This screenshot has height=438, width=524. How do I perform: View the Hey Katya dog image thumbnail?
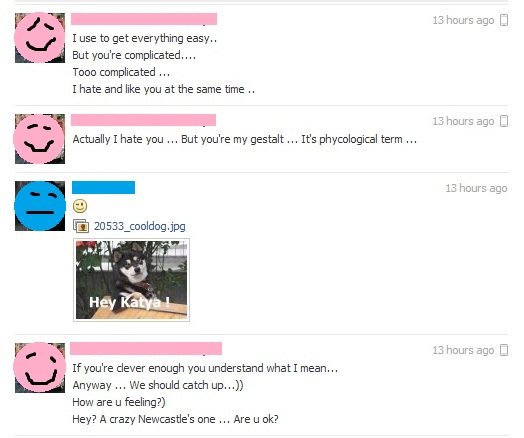pos(131,280)
